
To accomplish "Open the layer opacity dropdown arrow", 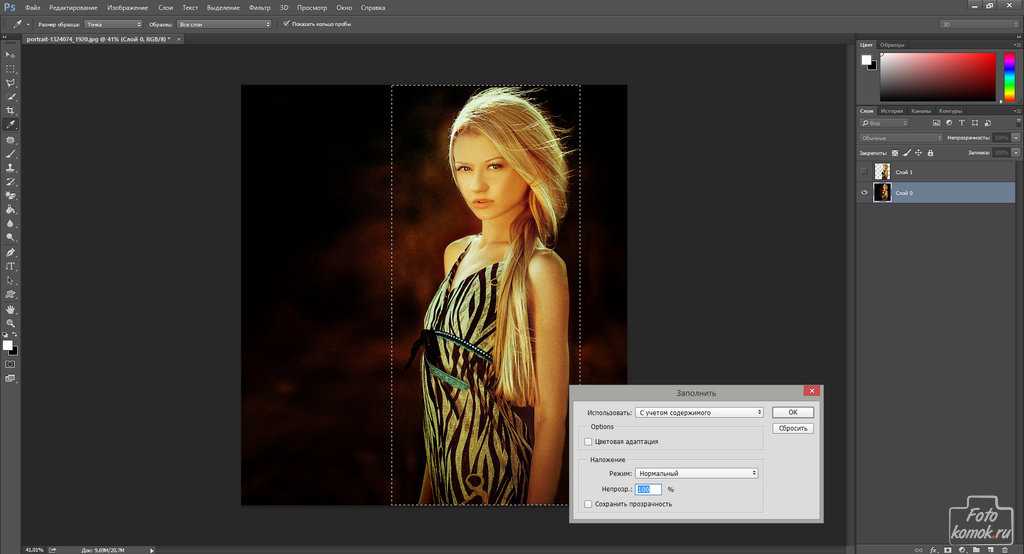I will [x=1016, y=138].
